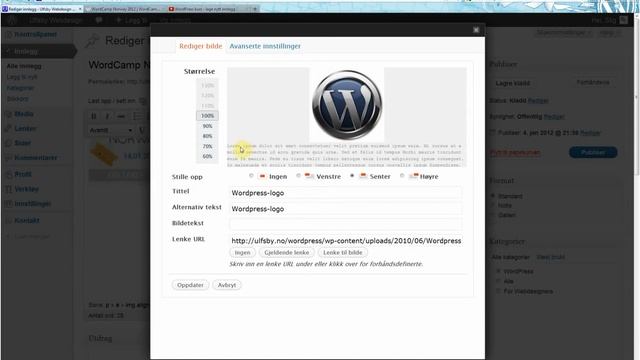Image resolution: width=640 pixels, height=360 pixels.
Task: Open Alle innlegg in the sidebar
Action: tap(24, 66)
